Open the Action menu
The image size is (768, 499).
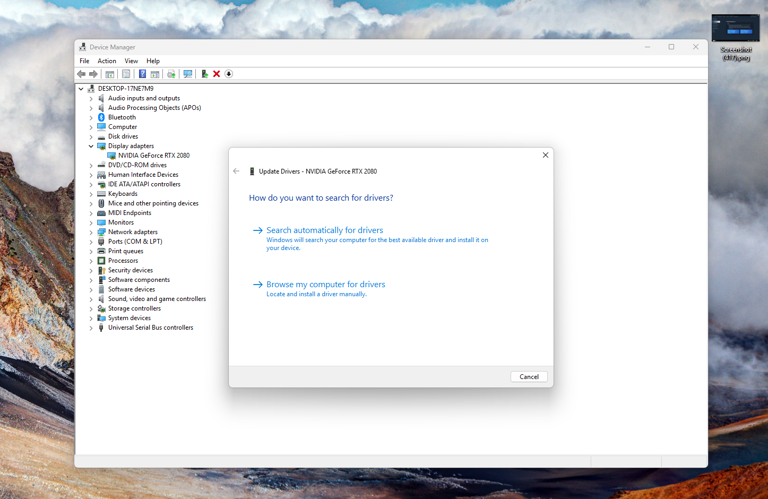107,61
